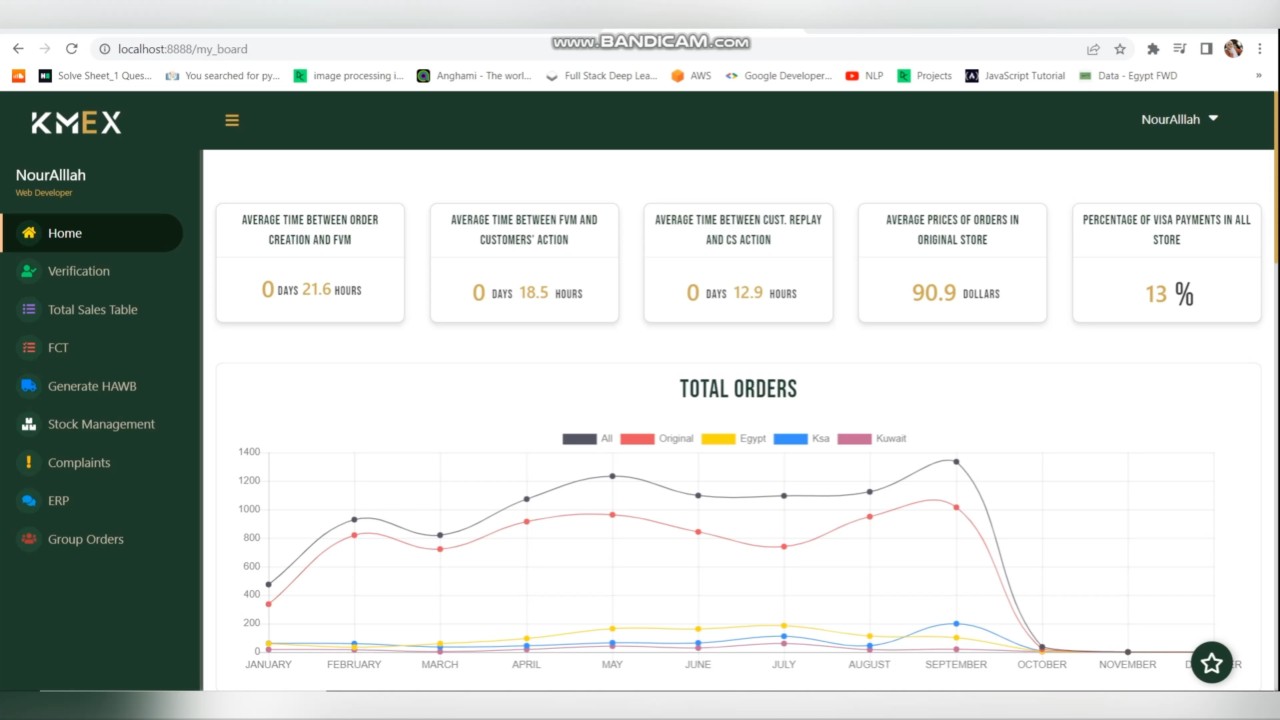
Task: Open the AWS bookmark
Action: (691, 76)
